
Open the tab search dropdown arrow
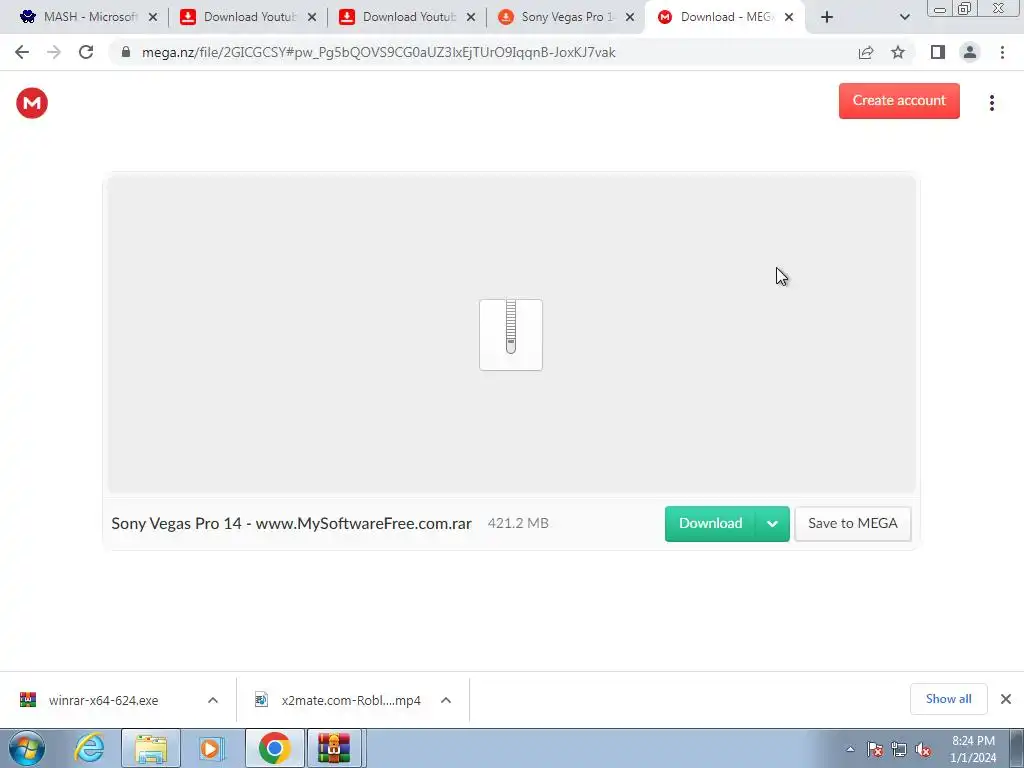(x=904, y=18)
